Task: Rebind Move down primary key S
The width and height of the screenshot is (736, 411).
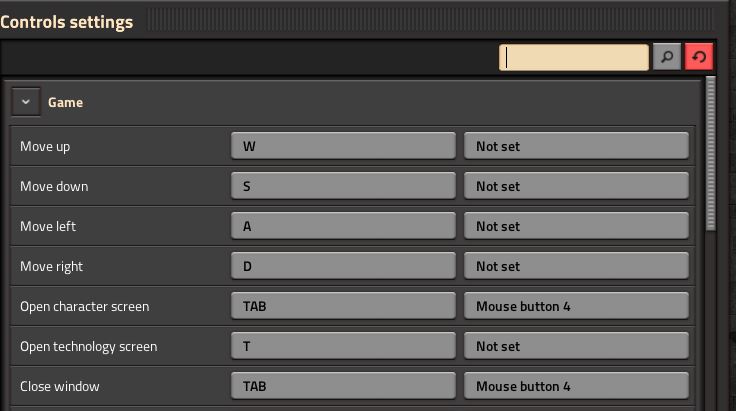Action: click(x=343, y=186)
